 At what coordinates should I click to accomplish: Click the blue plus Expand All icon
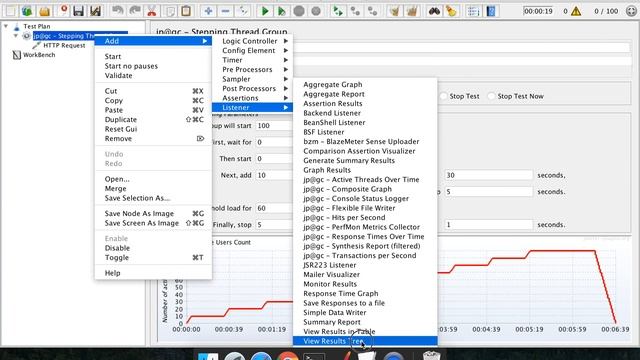tap(208, 11)
